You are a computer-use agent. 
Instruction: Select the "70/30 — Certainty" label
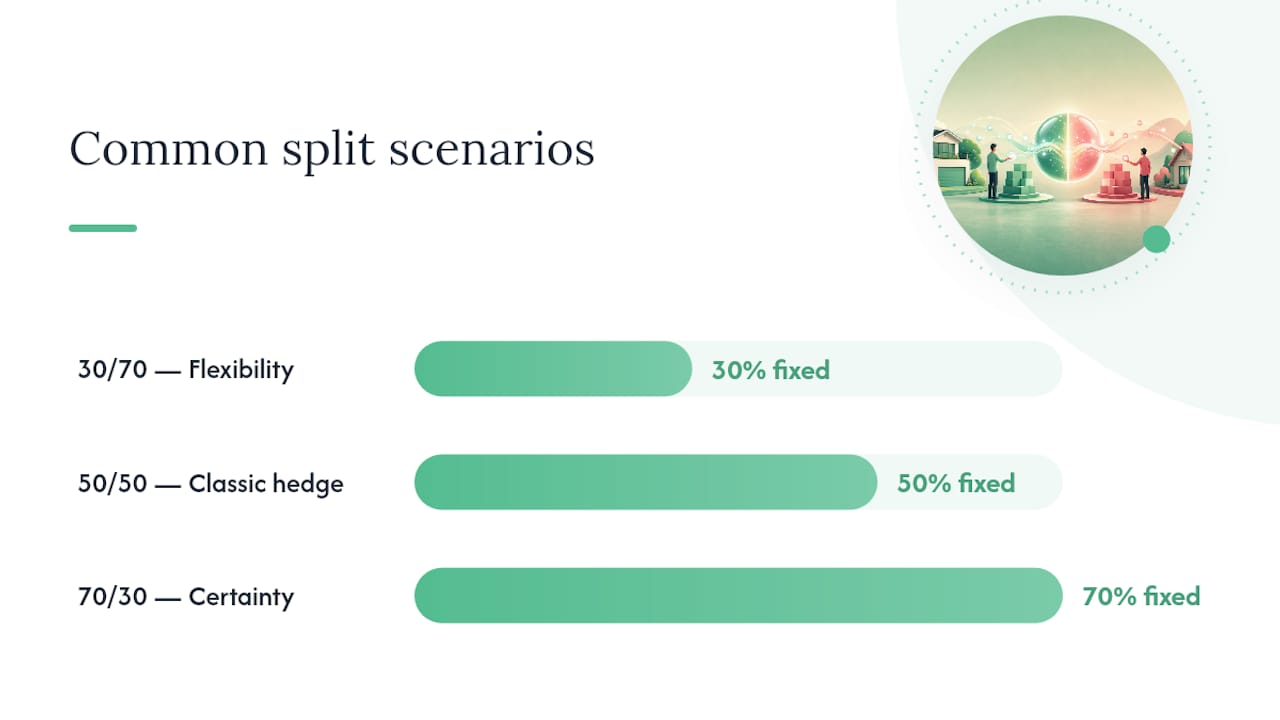186,597
